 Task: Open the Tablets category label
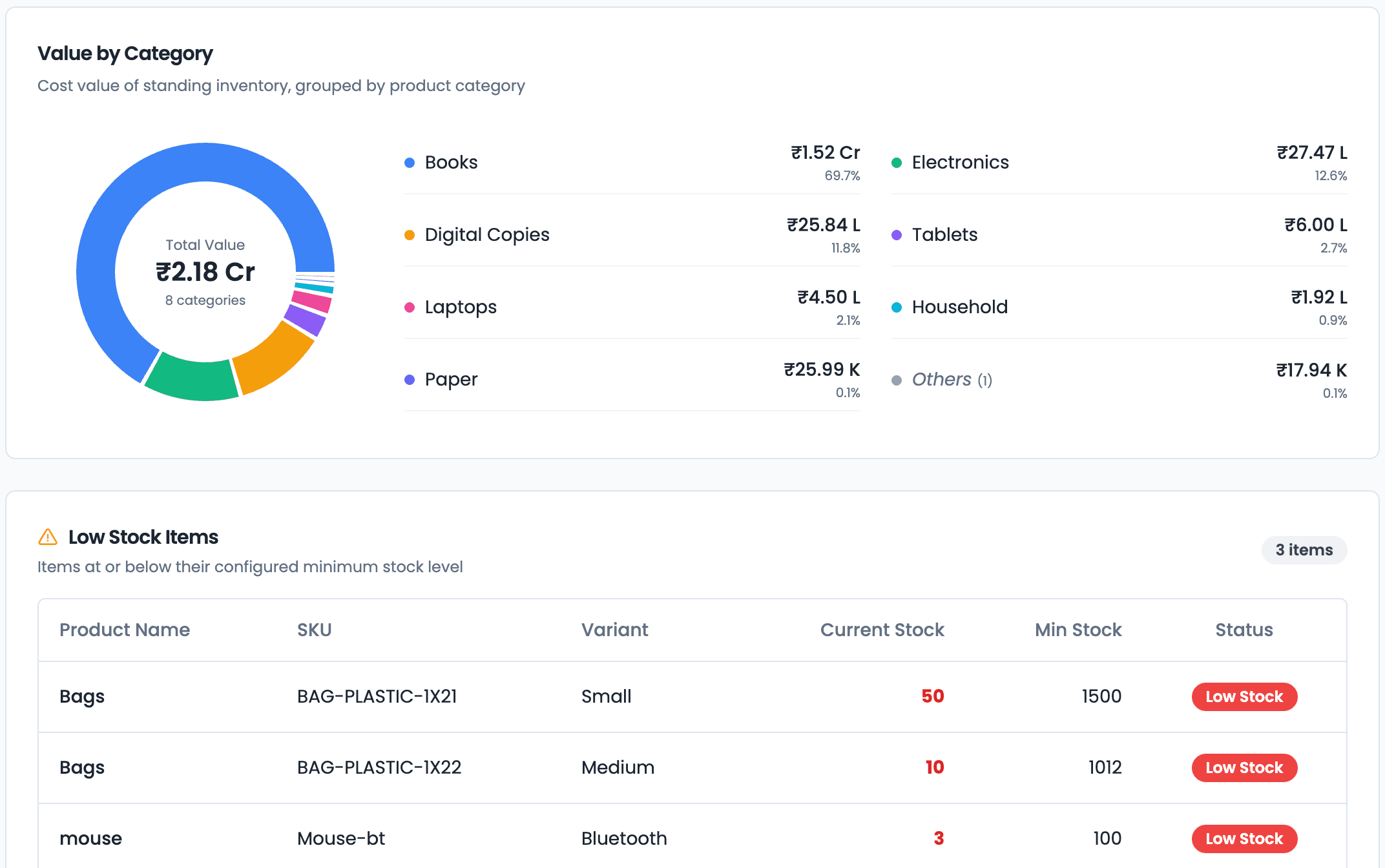[944, 235]
